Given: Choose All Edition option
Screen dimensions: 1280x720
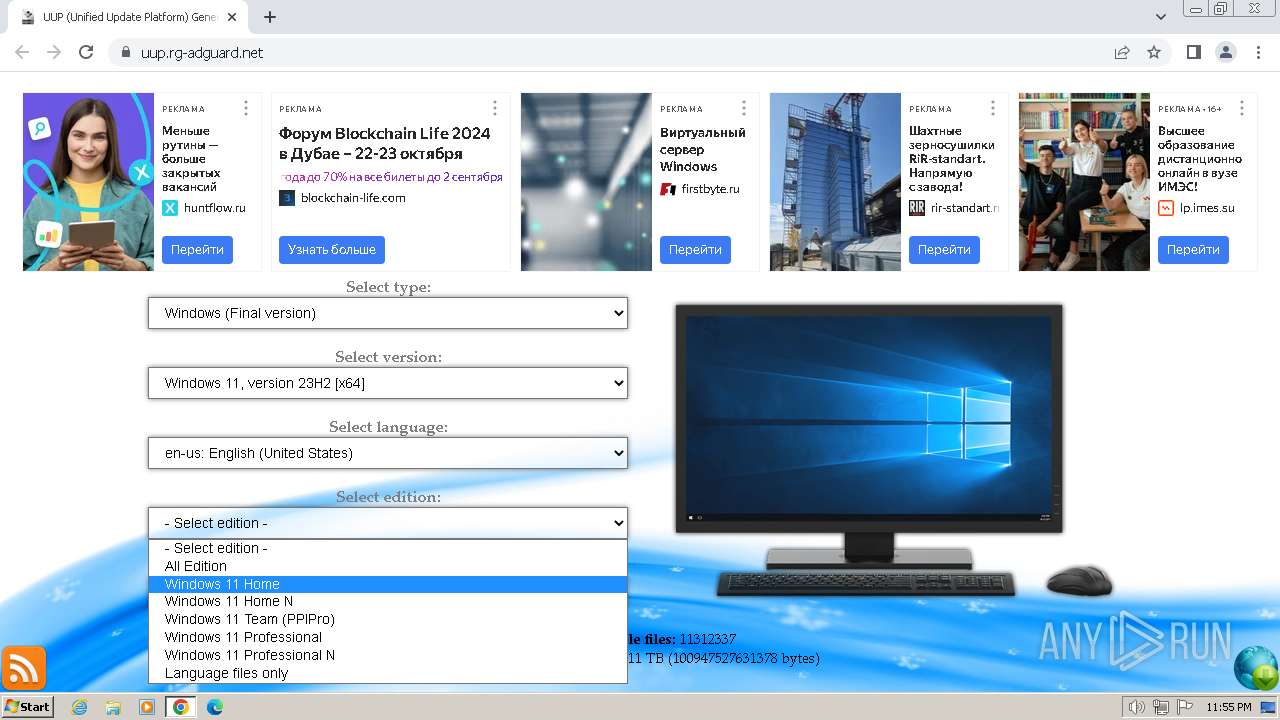Looking at the screenshot, I should click(x=388, y=566).
